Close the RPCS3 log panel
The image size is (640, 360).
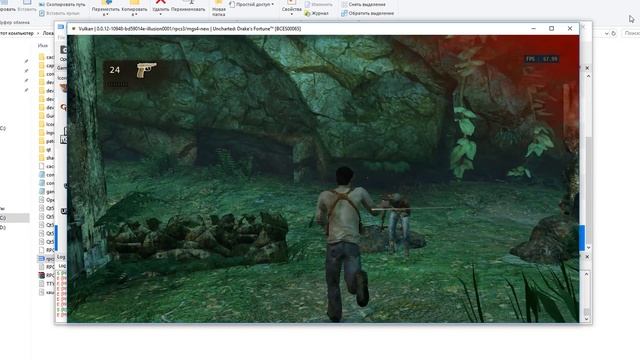click(x=587, y=257)
